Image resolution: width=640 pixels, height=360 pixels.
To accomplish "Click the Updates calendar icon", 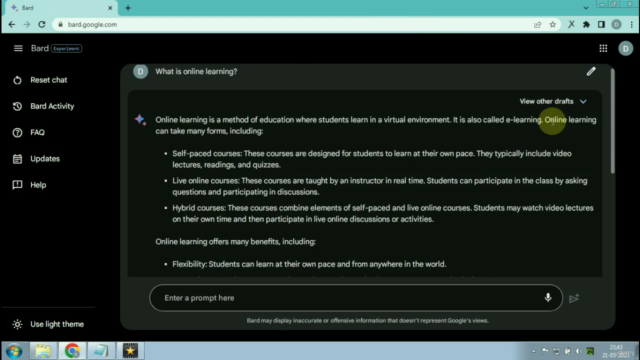I will [x=17, y=159].
